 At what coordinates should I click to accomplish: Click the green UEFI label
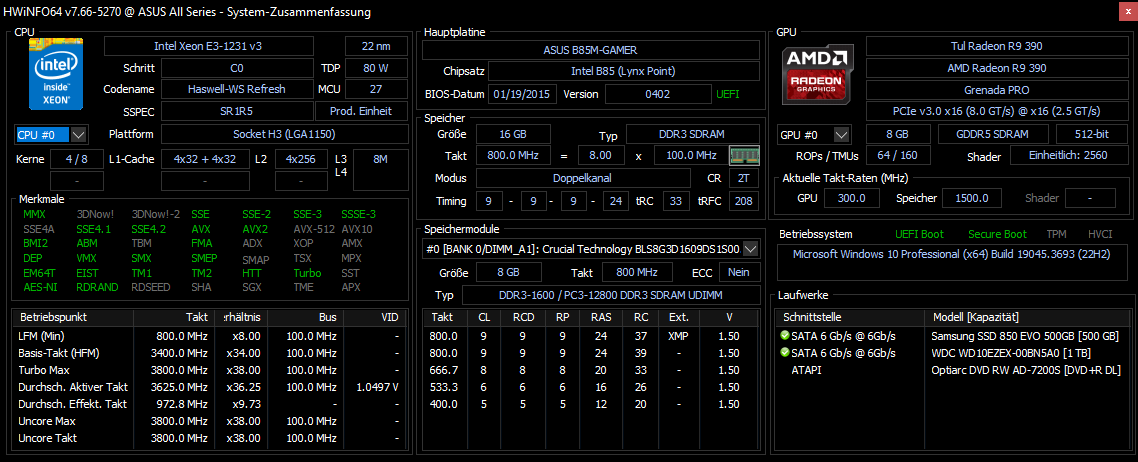729,94
